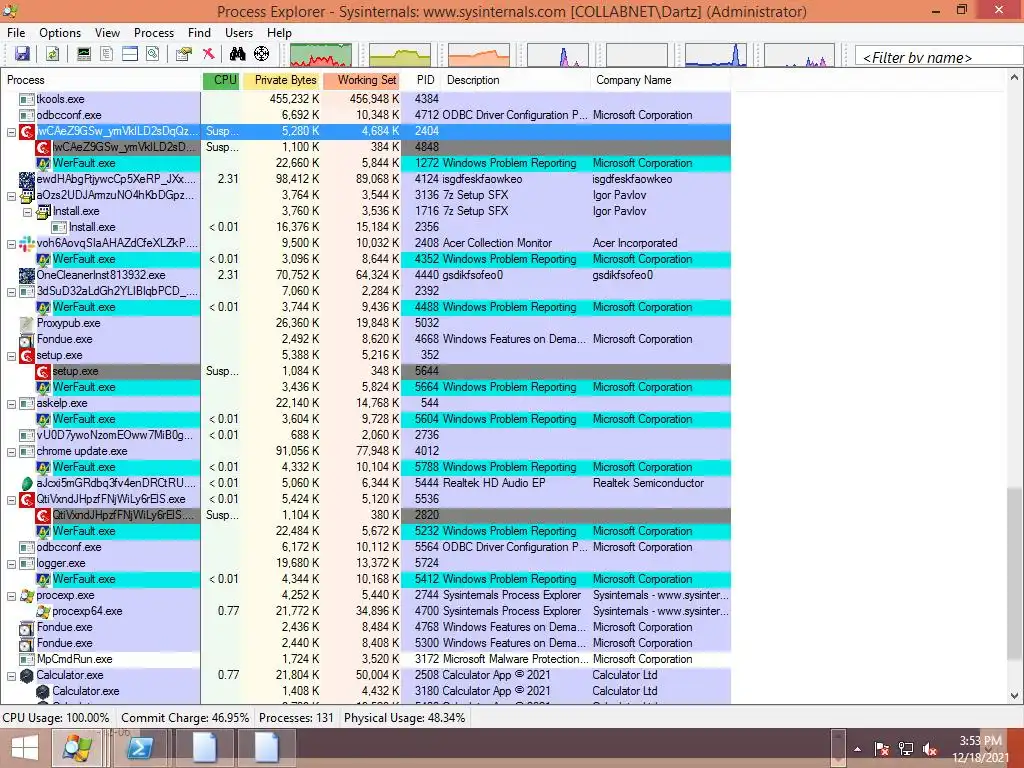1024x768 pixels.
Task: Click the Save toolbar icon
Action: click(22, 54)
